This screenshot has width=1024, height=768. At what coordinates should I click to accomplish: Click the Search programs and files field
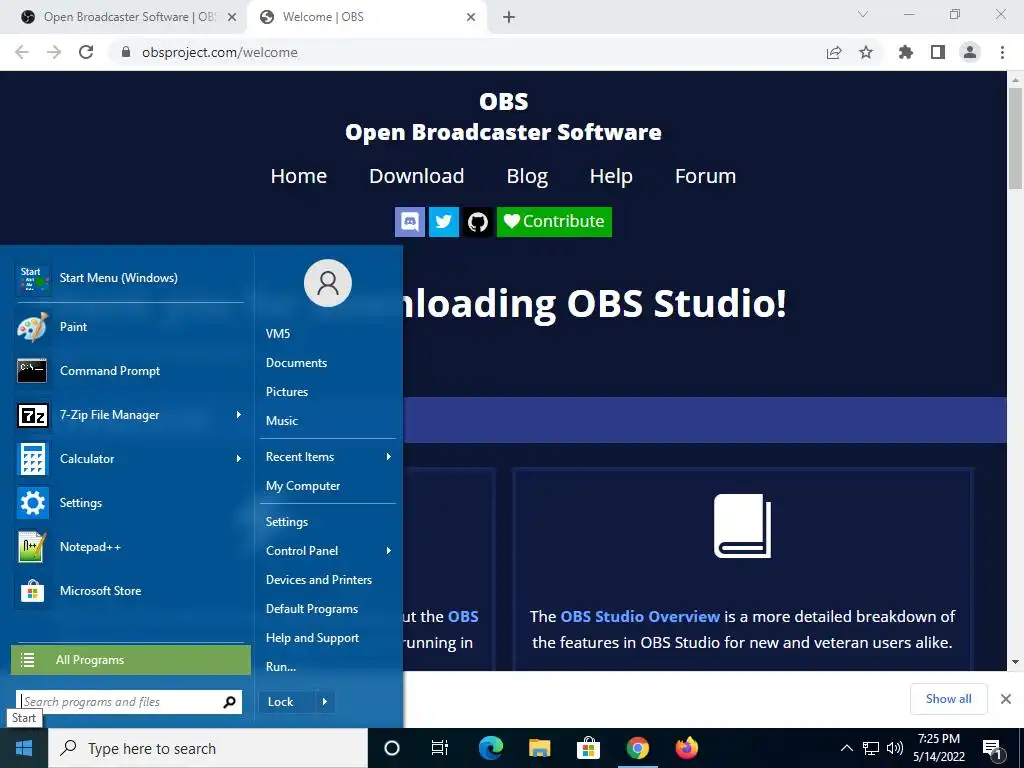(x=129, y=702)
